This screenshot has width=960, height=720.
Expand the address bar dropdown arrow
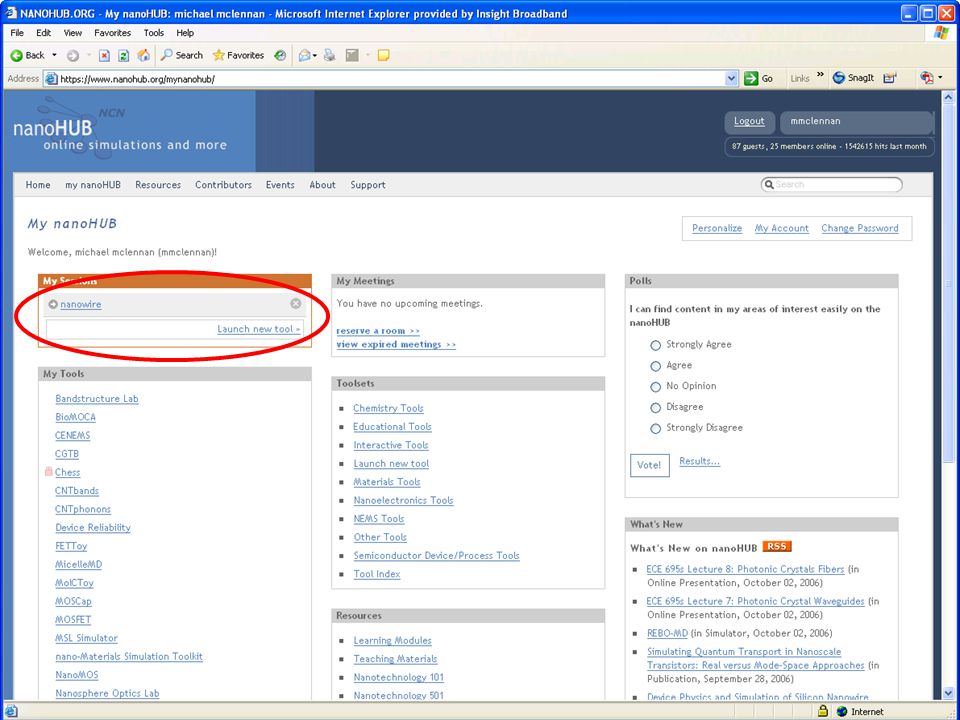pos(731,78)
